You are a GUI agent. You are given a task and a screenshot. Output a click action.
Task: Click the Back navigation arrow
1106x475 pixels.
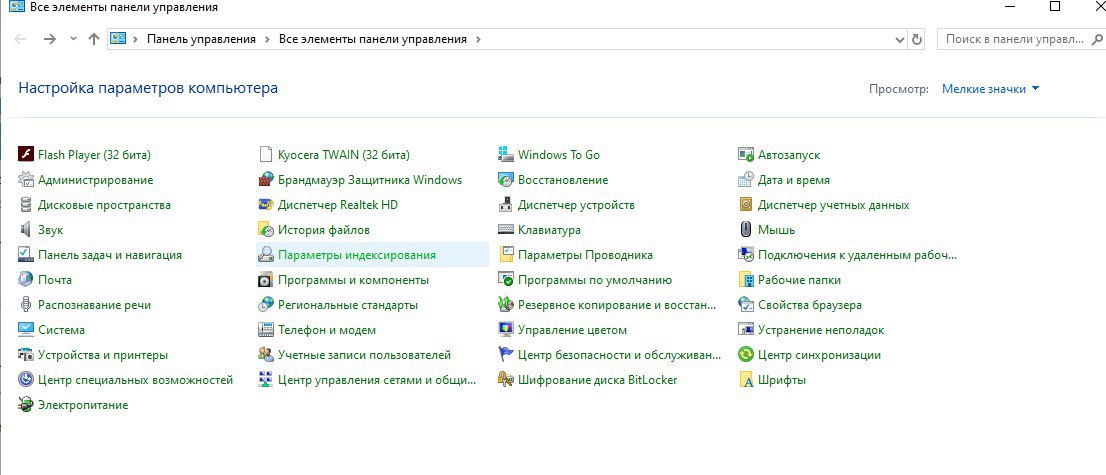point(20,39)
